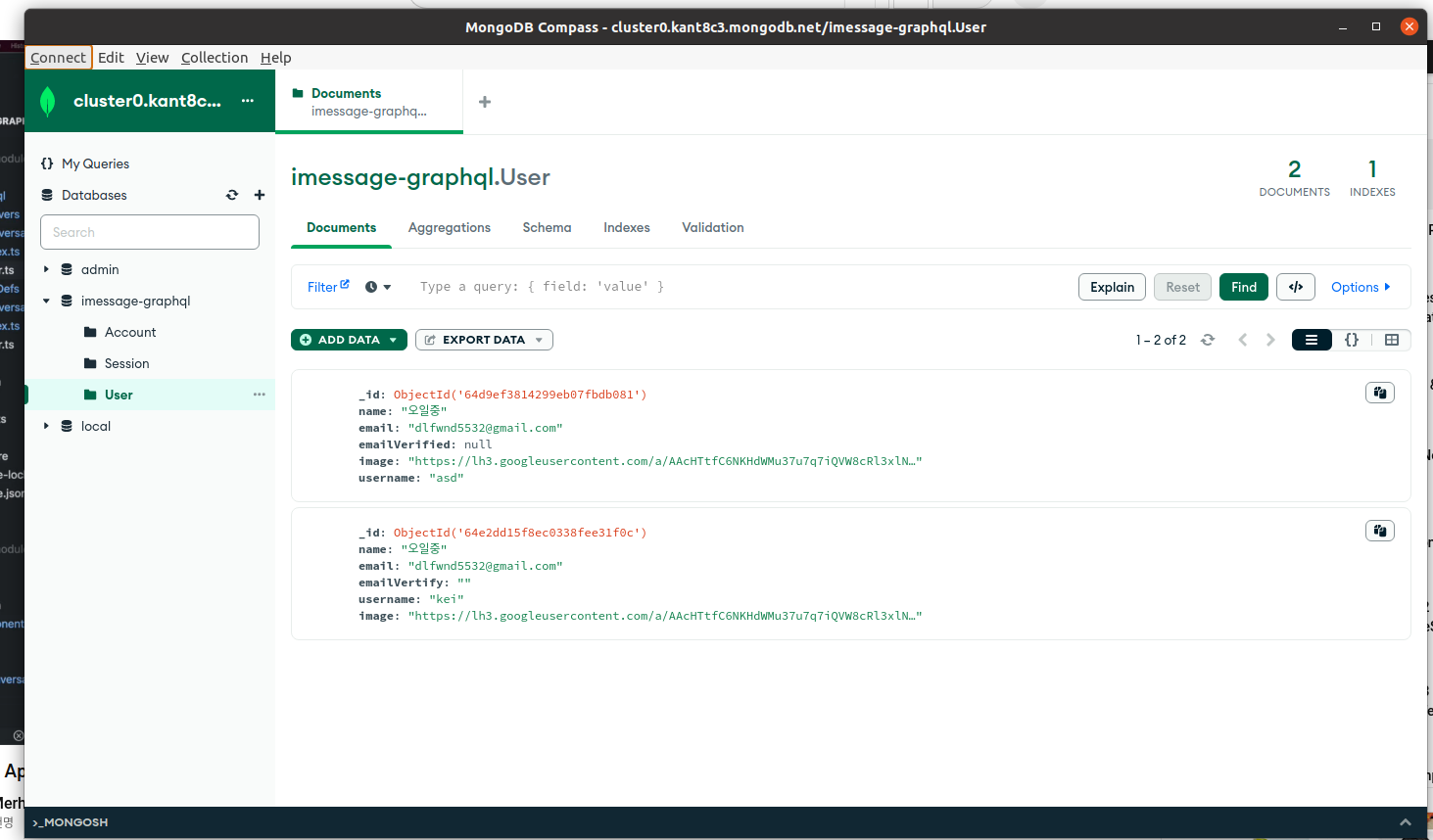Copy the document with username kei
The width and height of the screenshot is (1433, 840).
pyautogui.click(x=1380, y=531)
